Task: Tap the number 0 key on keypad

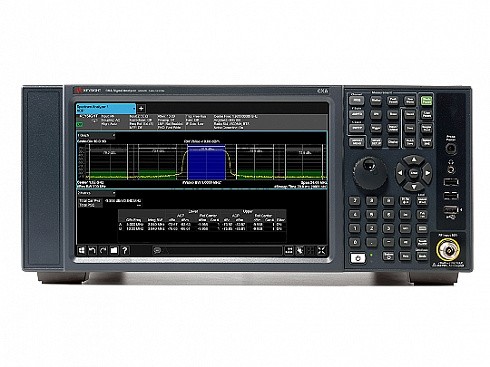Action: click(x=355, y=242)
